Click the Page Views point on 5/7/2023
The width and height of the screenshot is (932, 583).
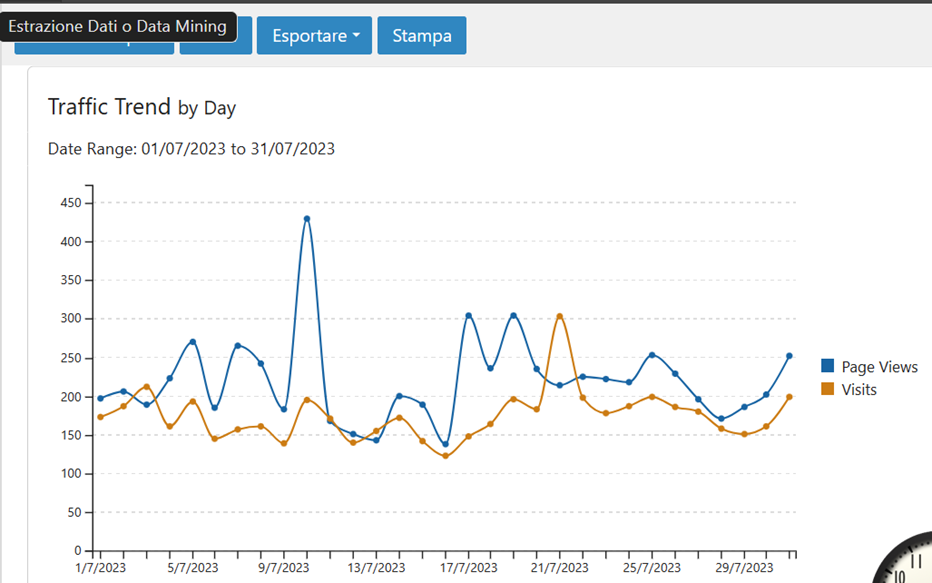pos(193,342)
